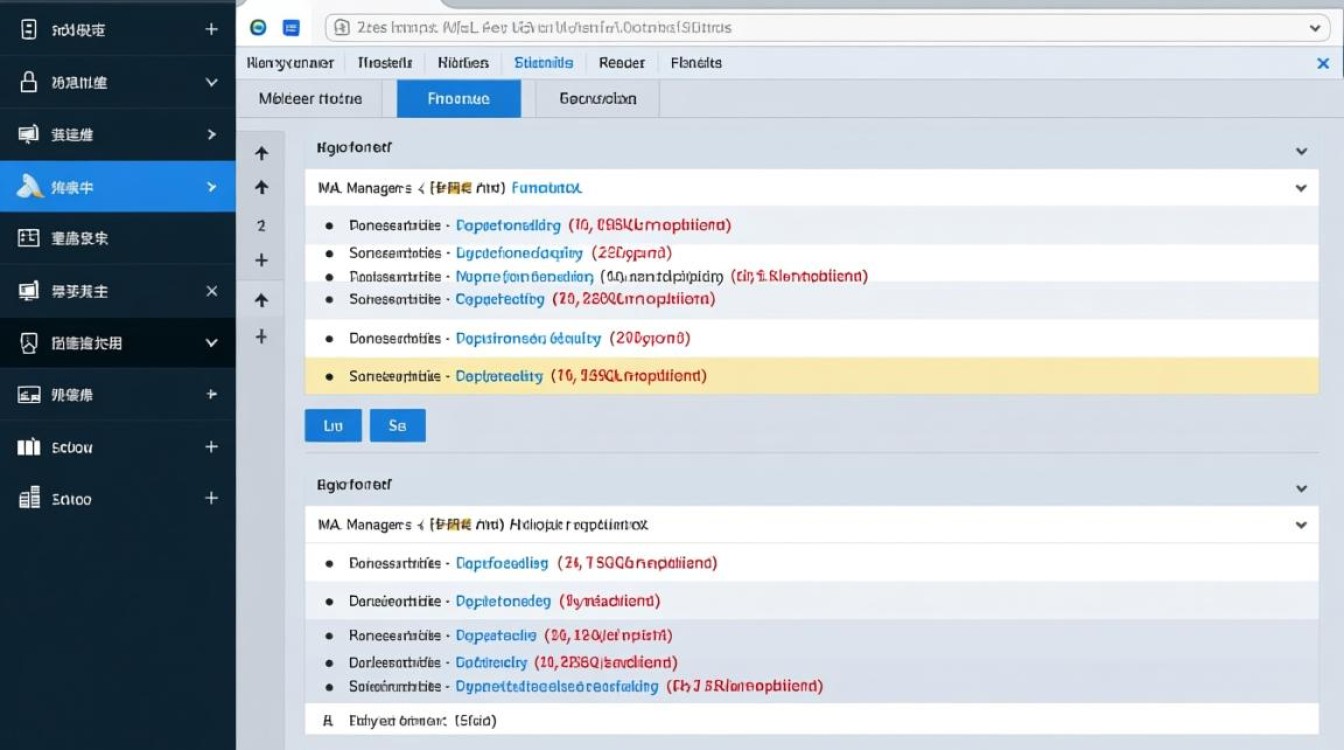Open the browser back navigation icon
The image size is (1344, 750).
[x=259, y=27]
